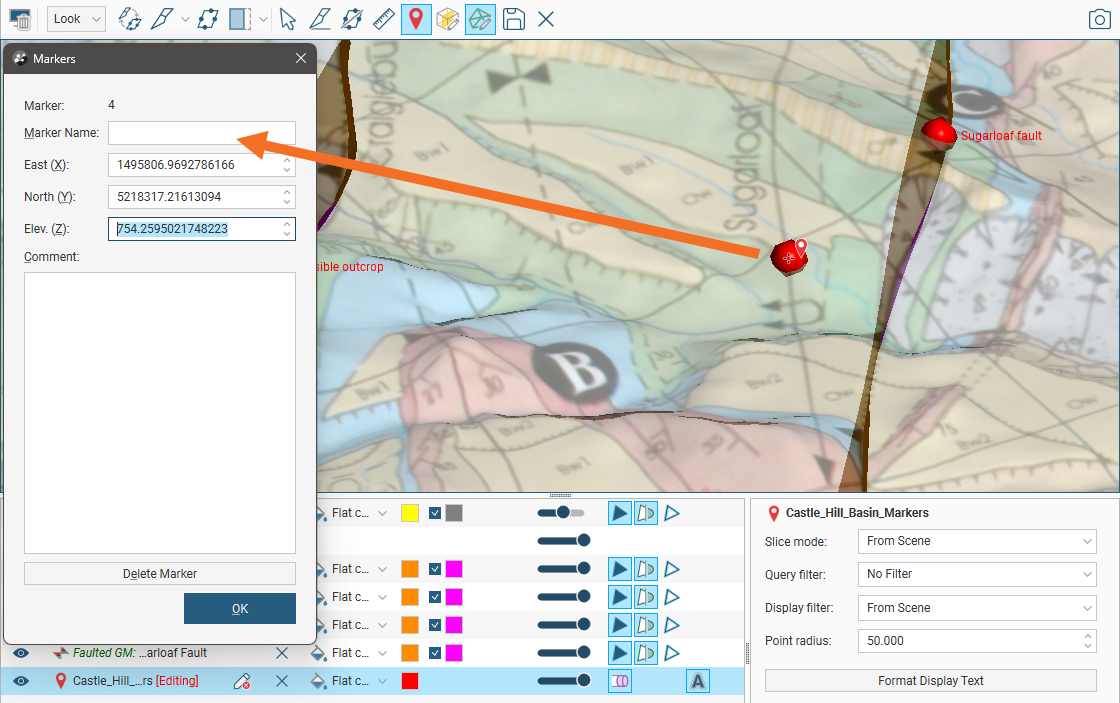Open the Look dropdown in toolbar
This screenshot has height=703, width=1120.
[76, 19]
